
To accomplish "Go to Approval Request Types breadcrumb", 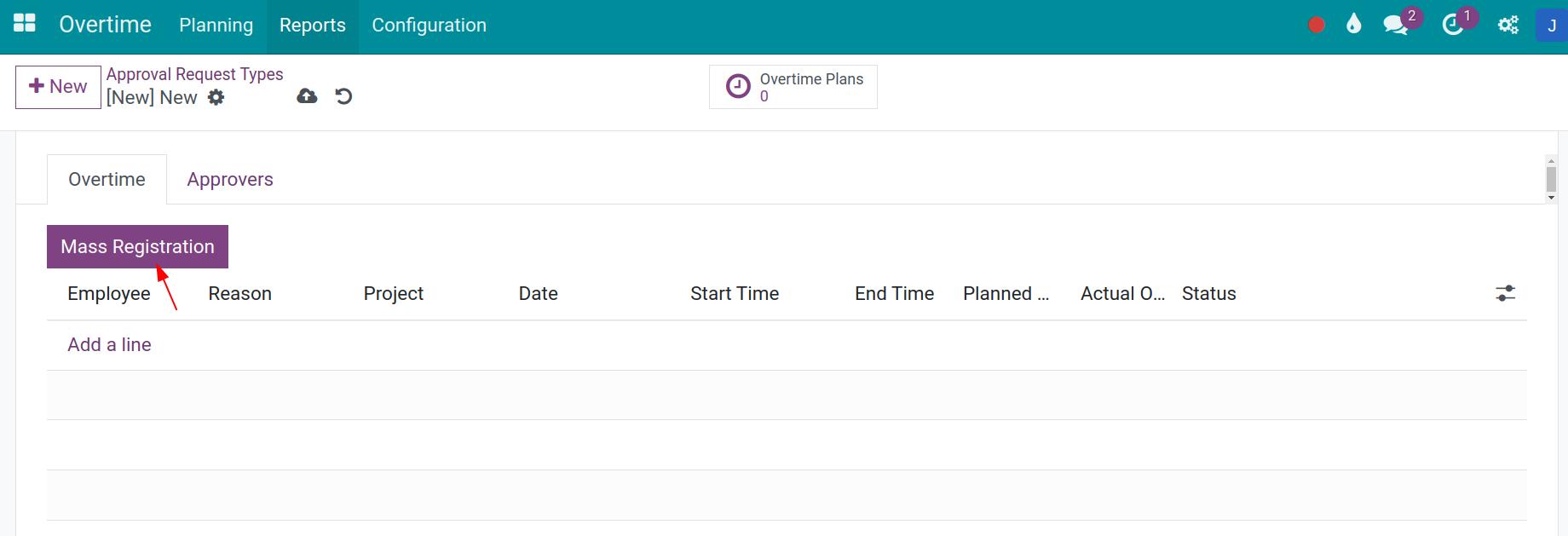I will coord(194,74).
